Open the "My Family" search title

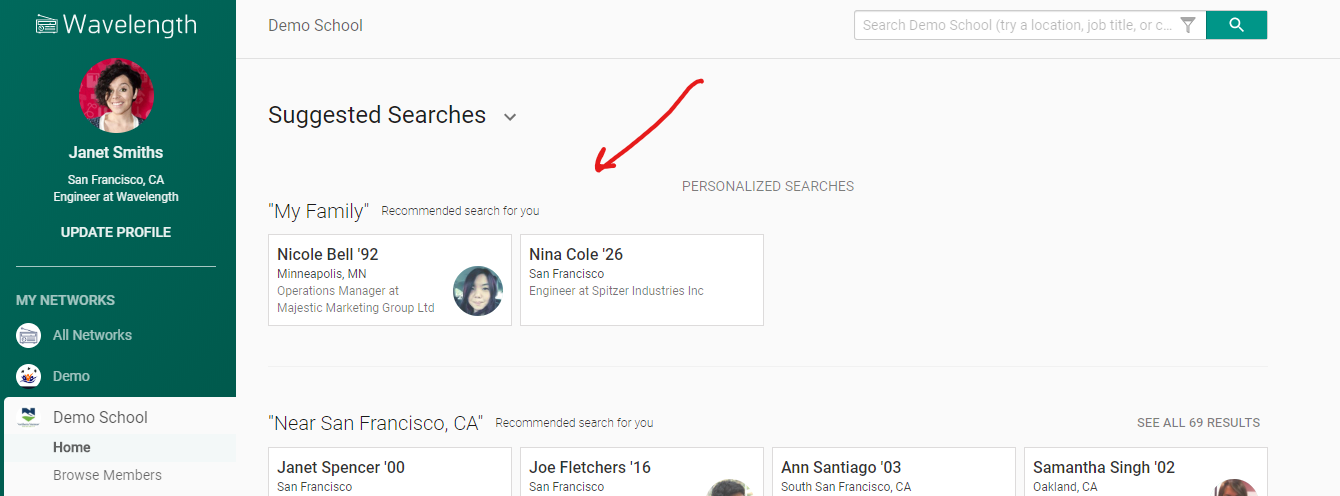click(x=319, y=211)
